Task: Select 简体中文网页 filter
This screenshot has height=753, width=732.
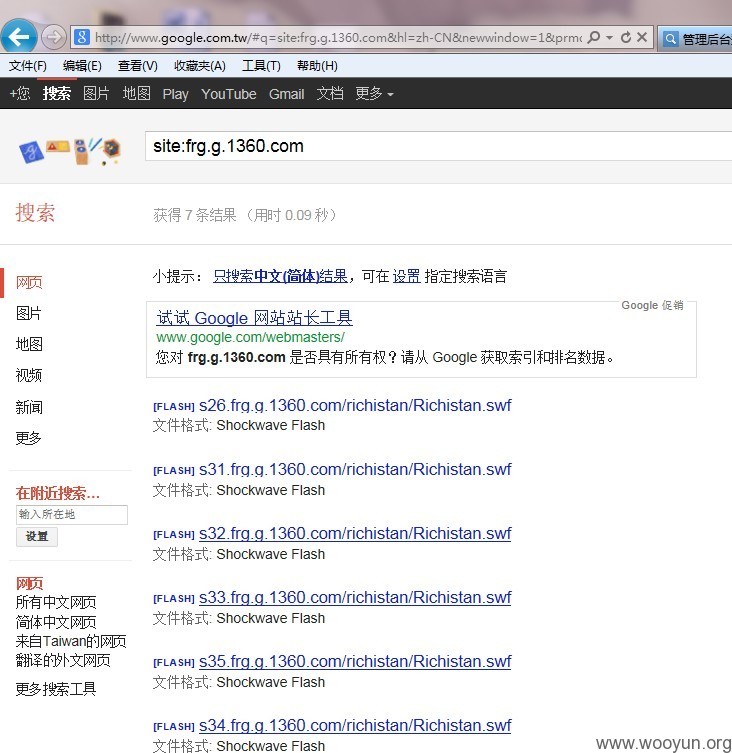Action: pos(56,622)
